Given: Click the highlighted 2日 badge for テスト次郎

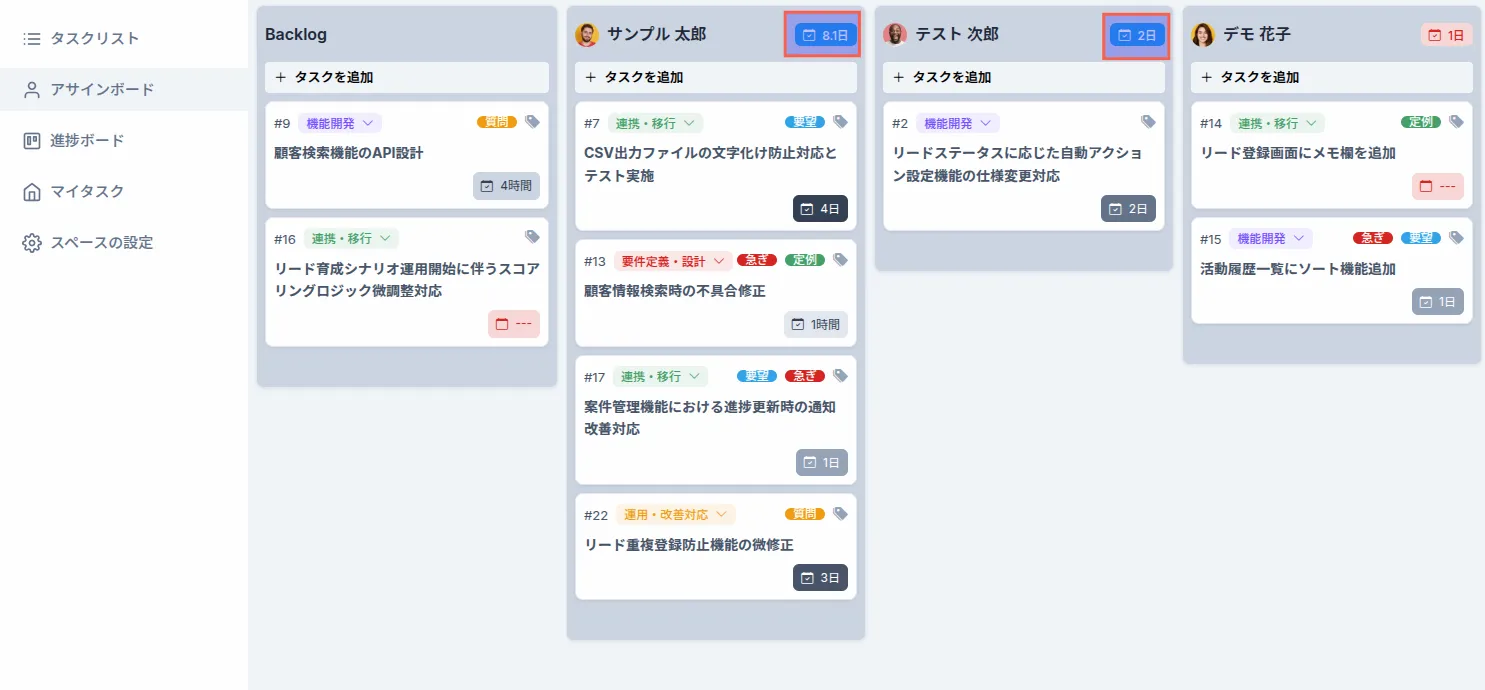Looking at the screenshot, I should (x=1136, y=33).
